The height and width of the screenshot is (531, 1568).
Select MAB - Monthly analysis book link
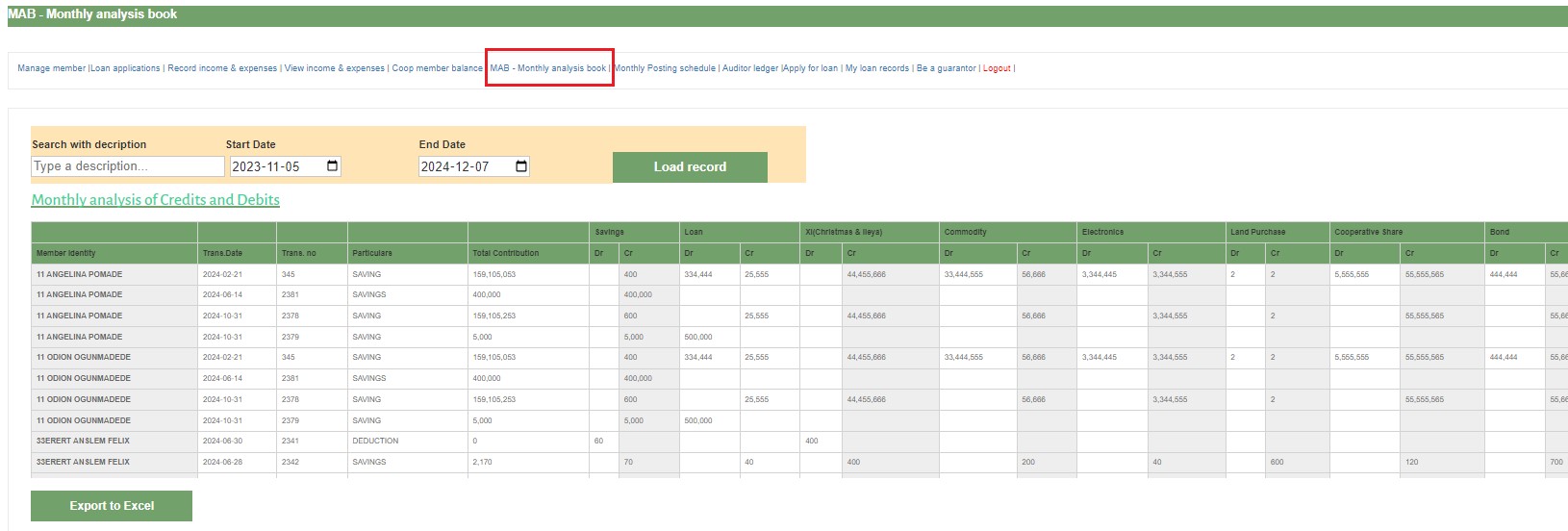[x=548, y=68]
